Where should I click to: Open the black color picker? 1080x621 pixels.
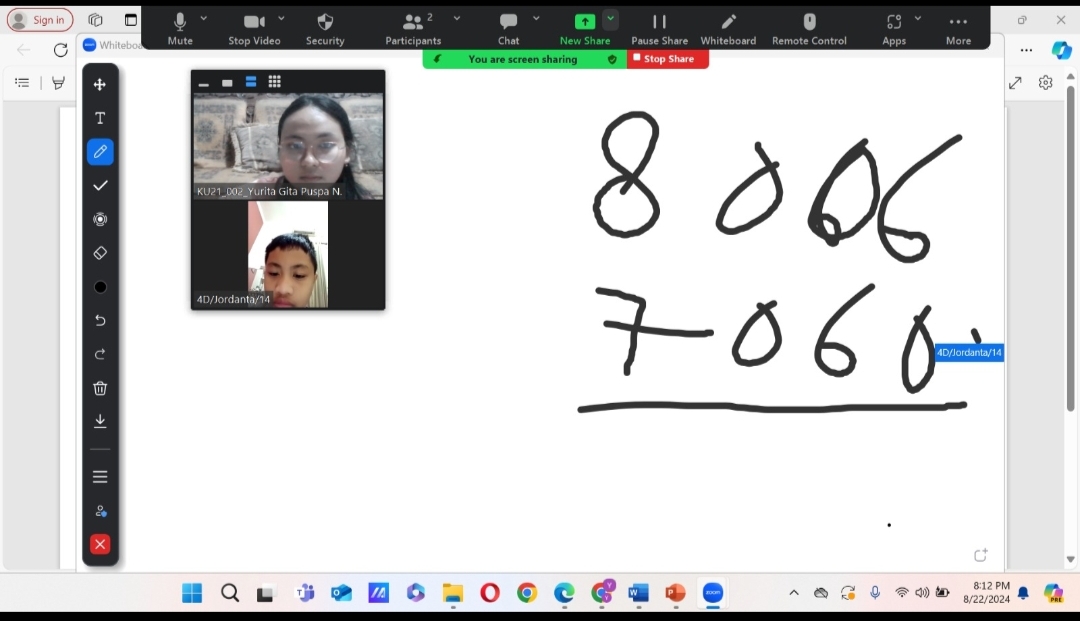tap(100, 287)
